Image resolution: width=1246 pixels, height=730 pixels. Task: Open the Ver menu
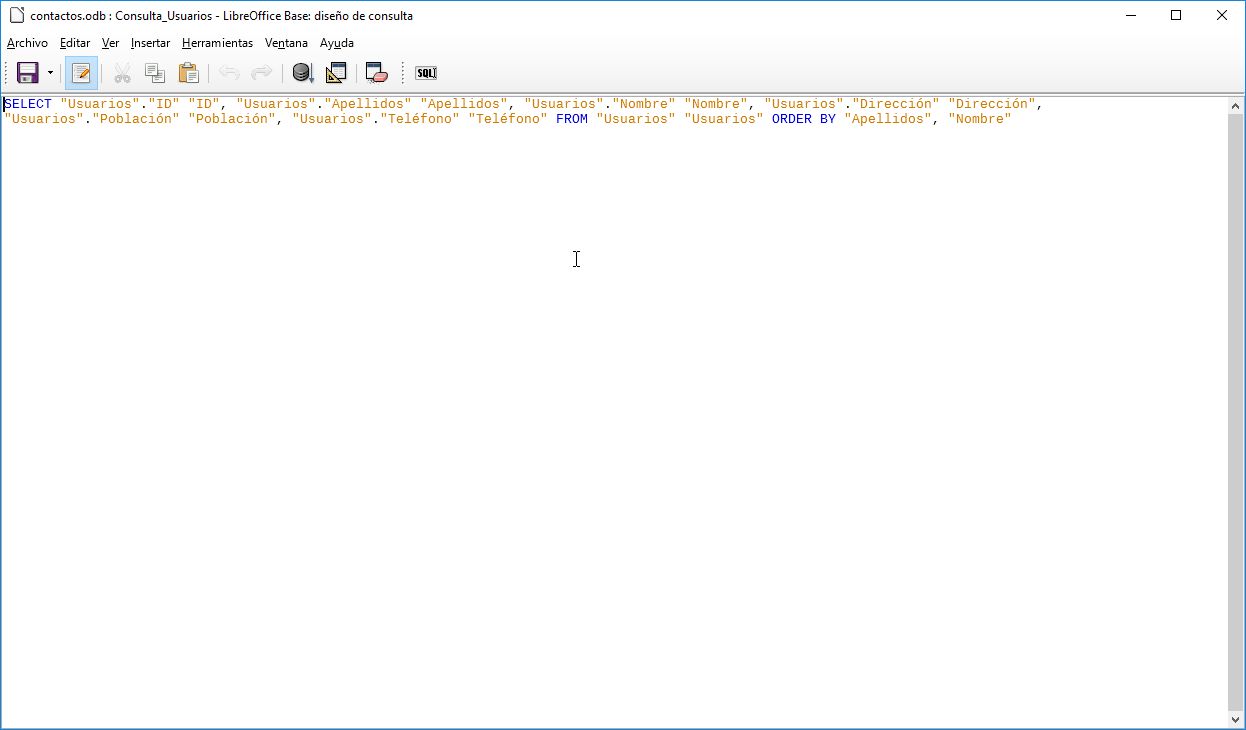pos(110,43)
